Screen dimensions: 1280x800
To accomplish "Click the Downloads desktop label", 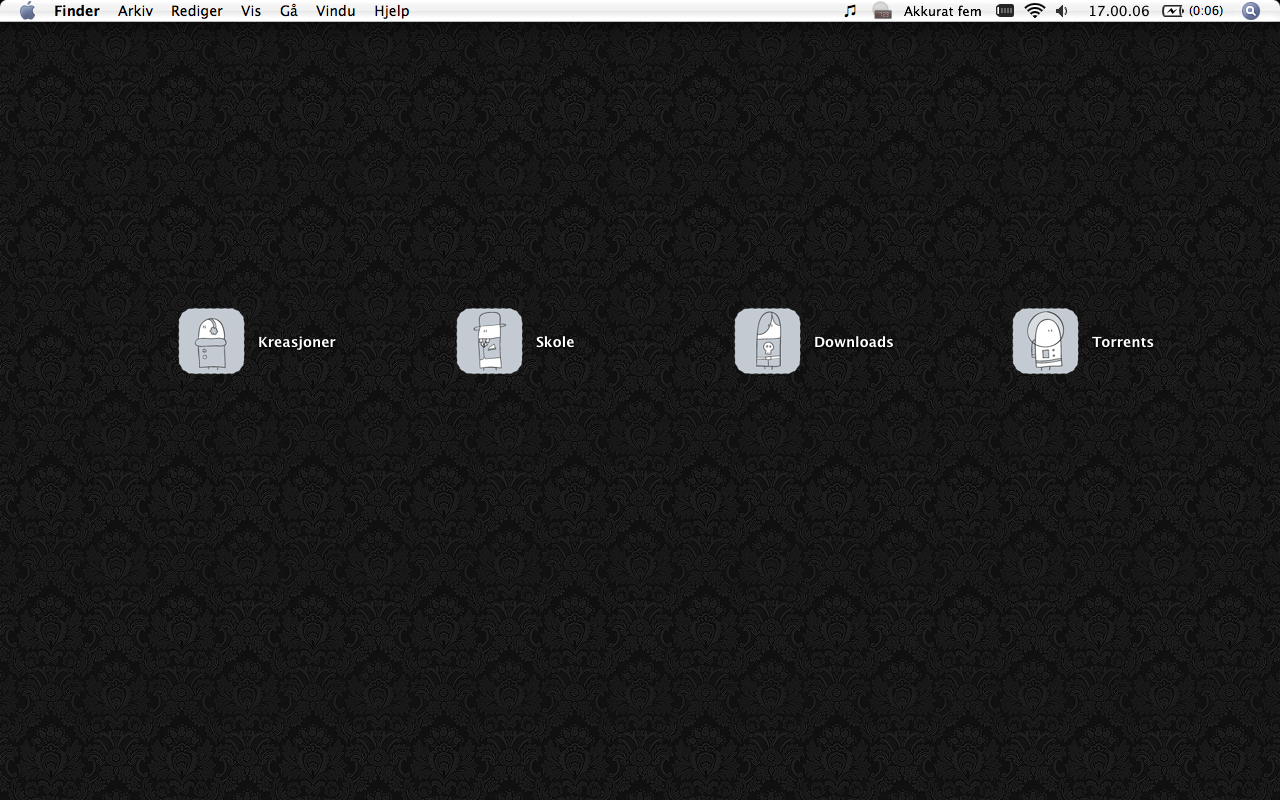I will (x=854, y=342).
